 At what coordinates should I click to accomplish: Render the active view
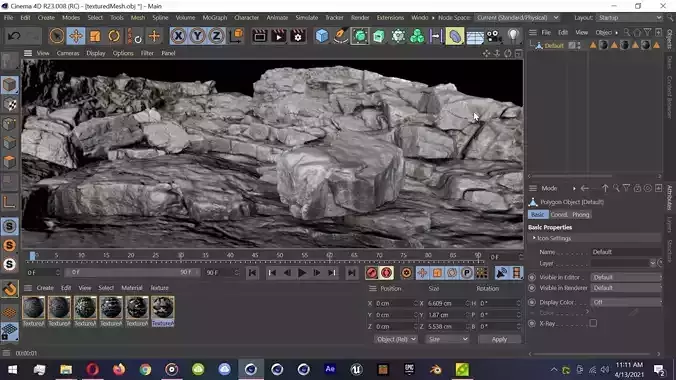260,36
